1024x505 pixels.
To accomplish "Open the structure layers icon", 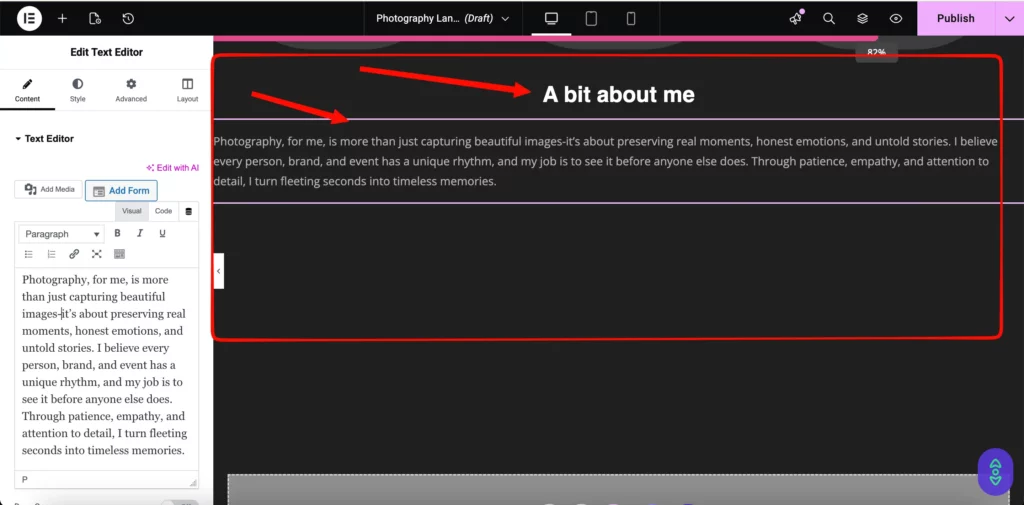I will pyautogui.click(x=863, y=18).
